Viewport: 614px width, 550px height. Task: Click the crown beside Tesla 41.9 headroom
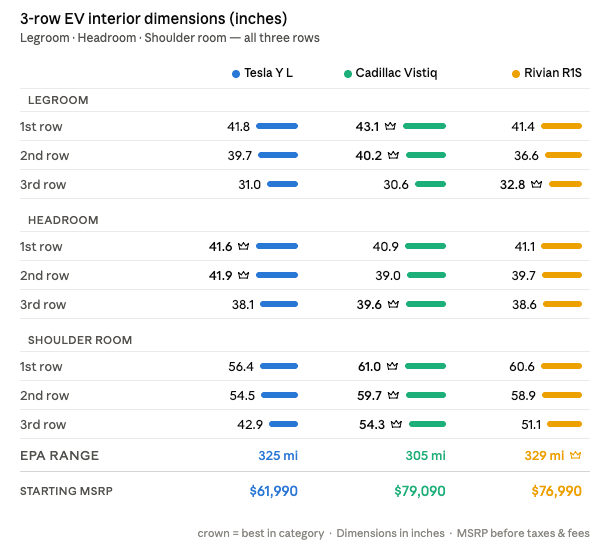(244, 275)
